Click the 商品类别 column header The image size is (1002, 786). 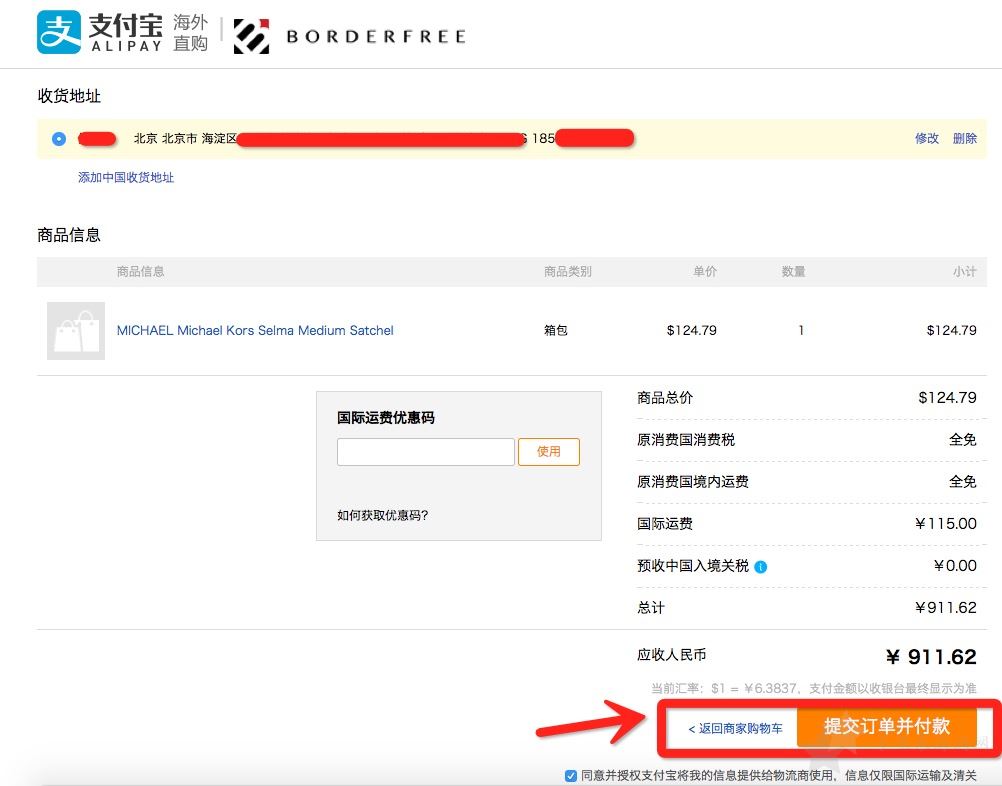pos(567,272)
